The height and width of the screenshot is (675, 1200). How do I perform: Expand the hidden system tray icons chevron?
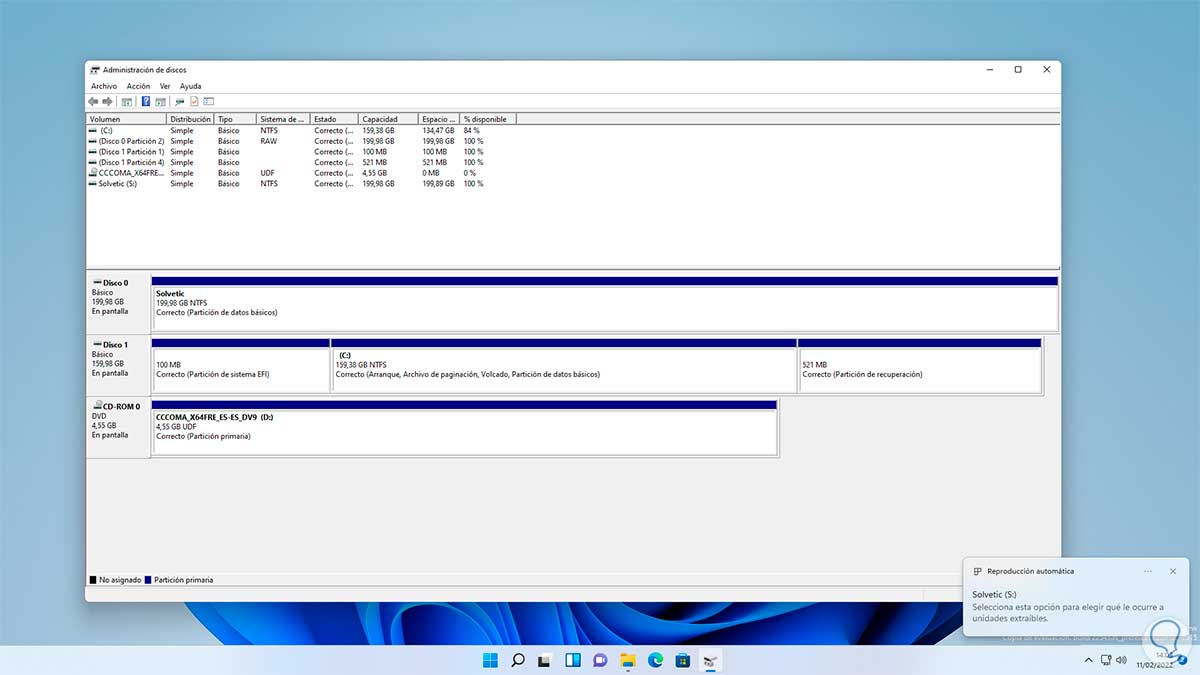tap(1088, 660)
